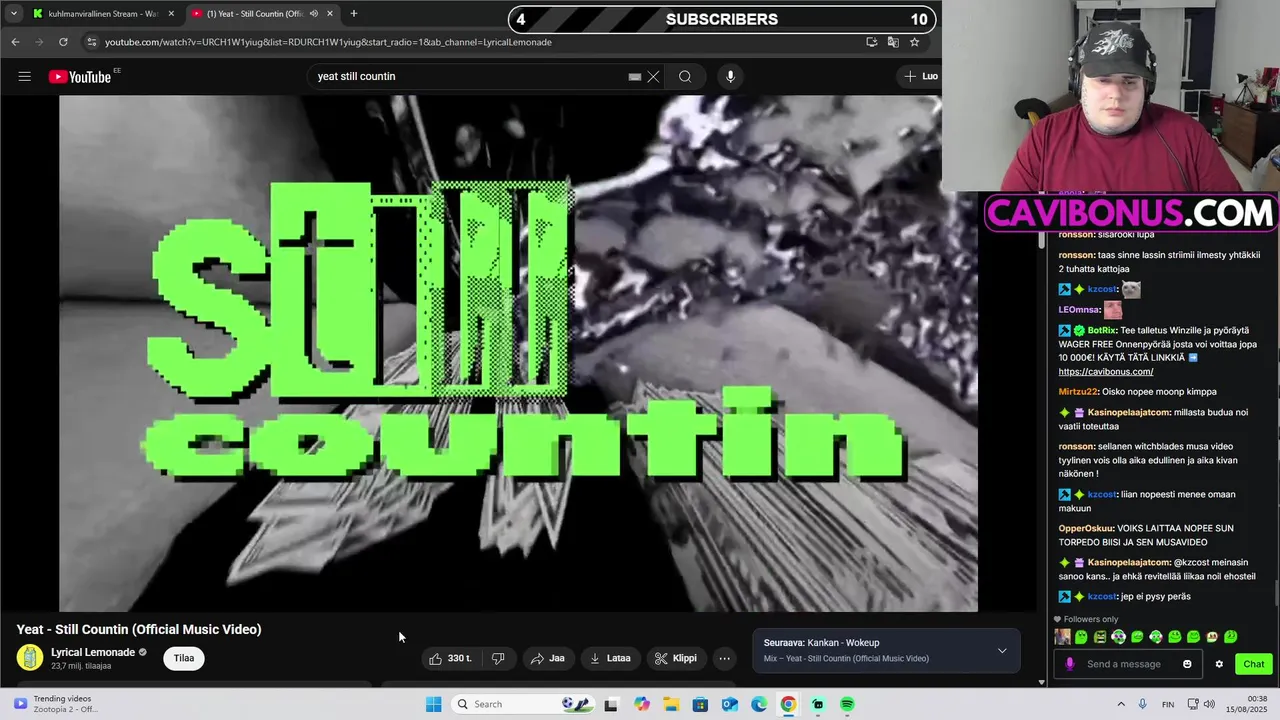Run search with the magnifier button
1280x720 pixels.
coord(685,76)
